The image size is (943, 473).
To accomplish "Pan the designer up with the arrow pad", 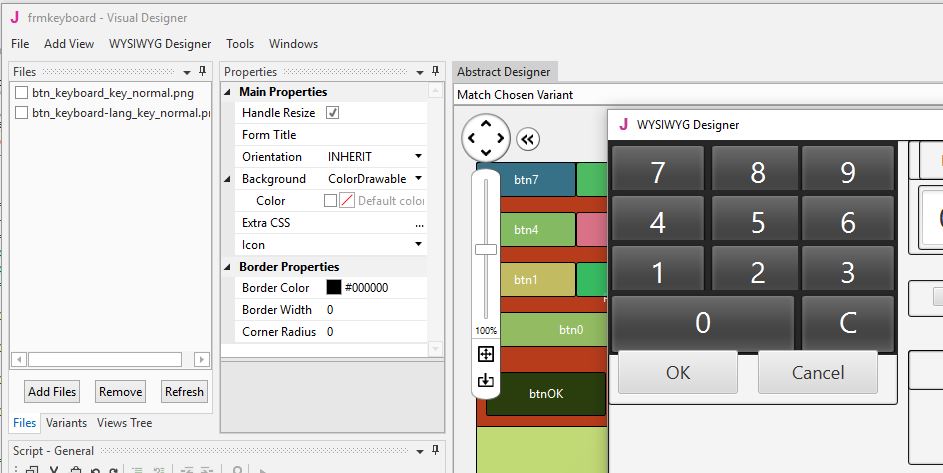I will pos(486,123).
